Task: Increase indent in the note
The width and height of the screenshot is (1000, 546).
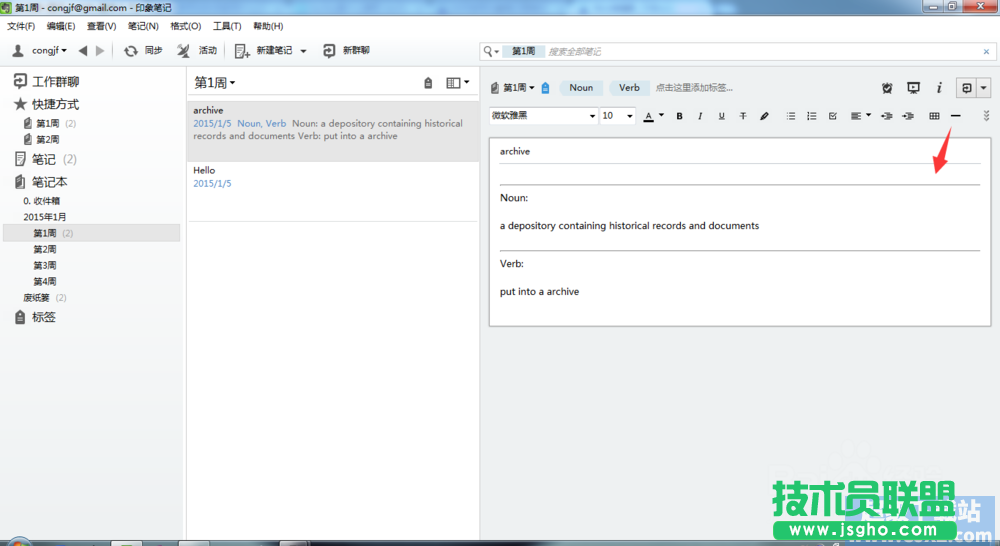Action: (x=908, y=116)
